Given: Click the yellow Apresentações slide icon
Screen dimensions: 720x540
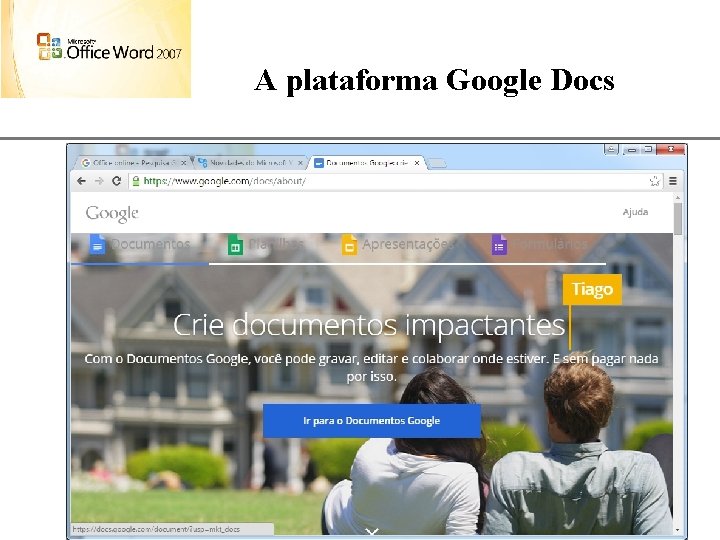Looking at the screenshot, I should click(349, 244).
